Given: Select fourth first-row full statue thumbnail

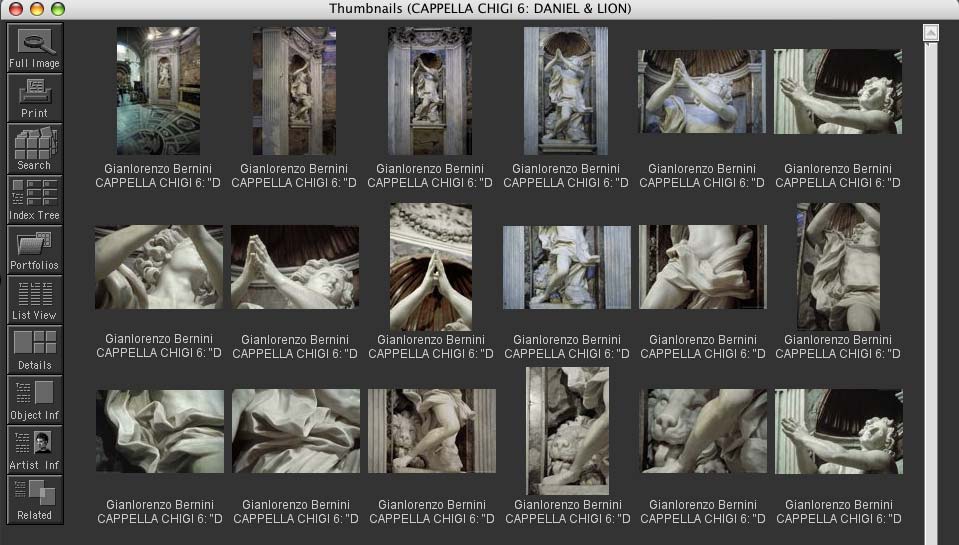Looking at the screenshot, I should (566, 91).
